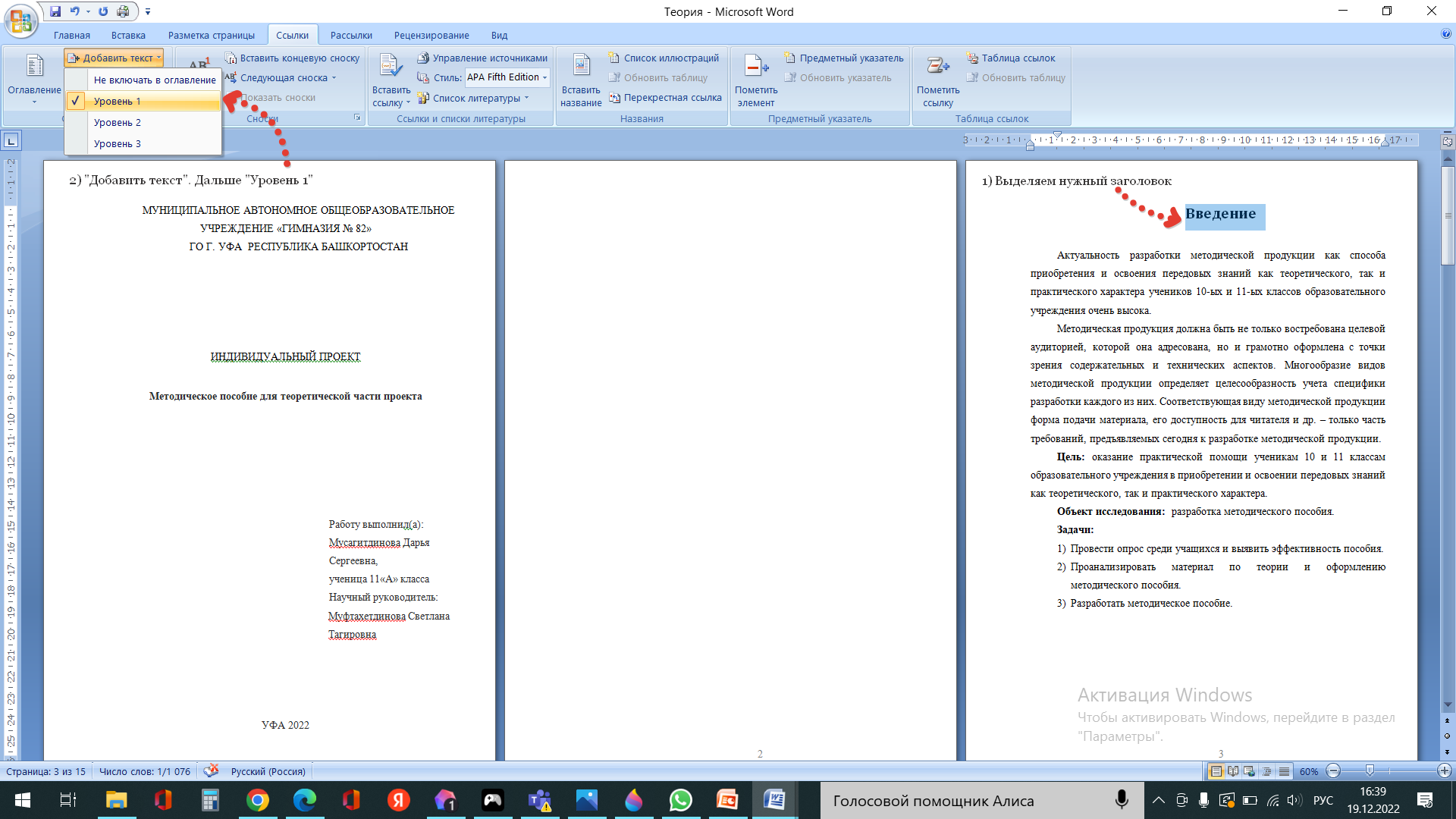Choose Уровень 2 from the menu
Viewport: 1456px width, 819px height.
118,122
